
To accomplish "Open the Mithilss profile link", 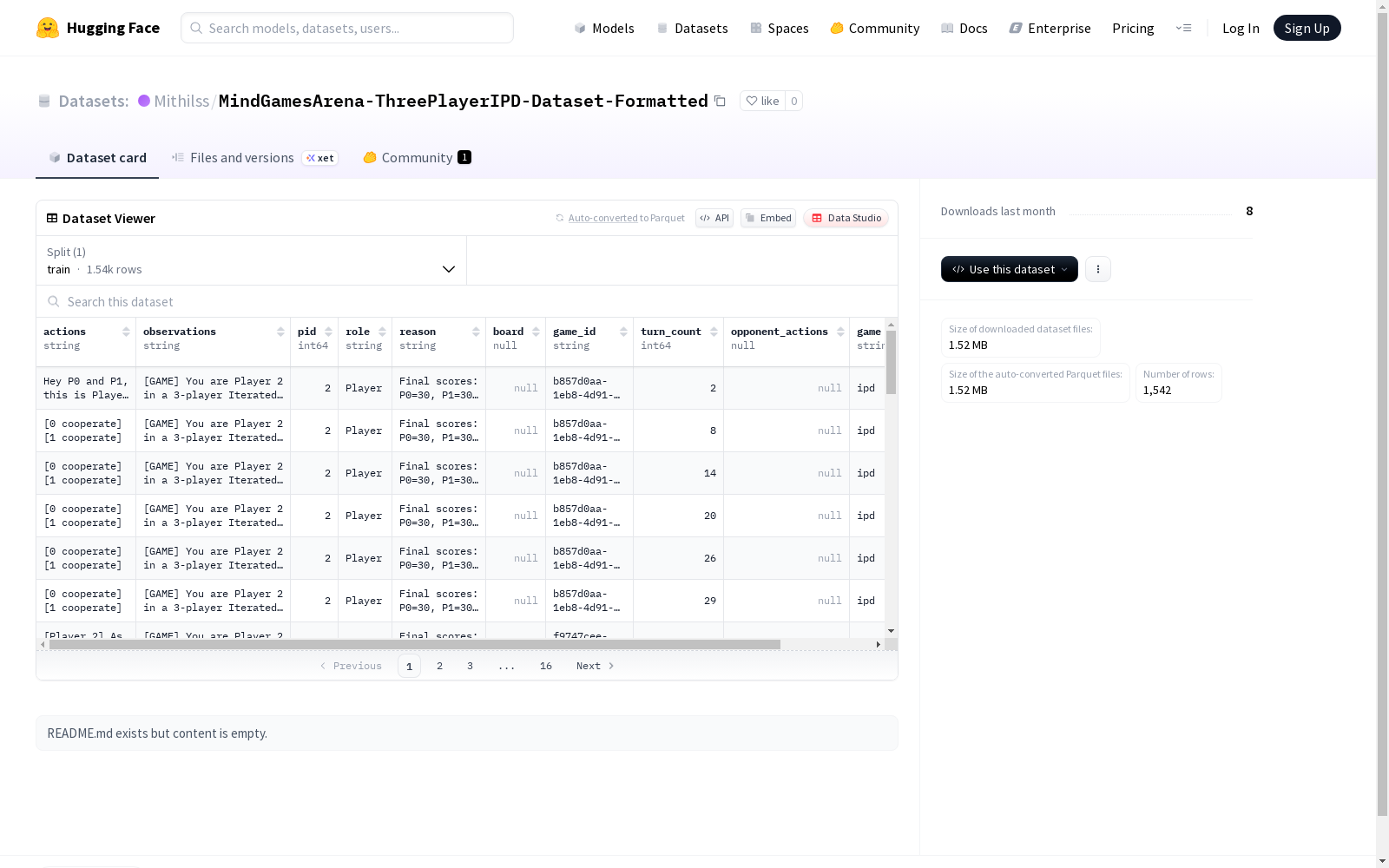I will pyautogui.click(x=181, y=101).
